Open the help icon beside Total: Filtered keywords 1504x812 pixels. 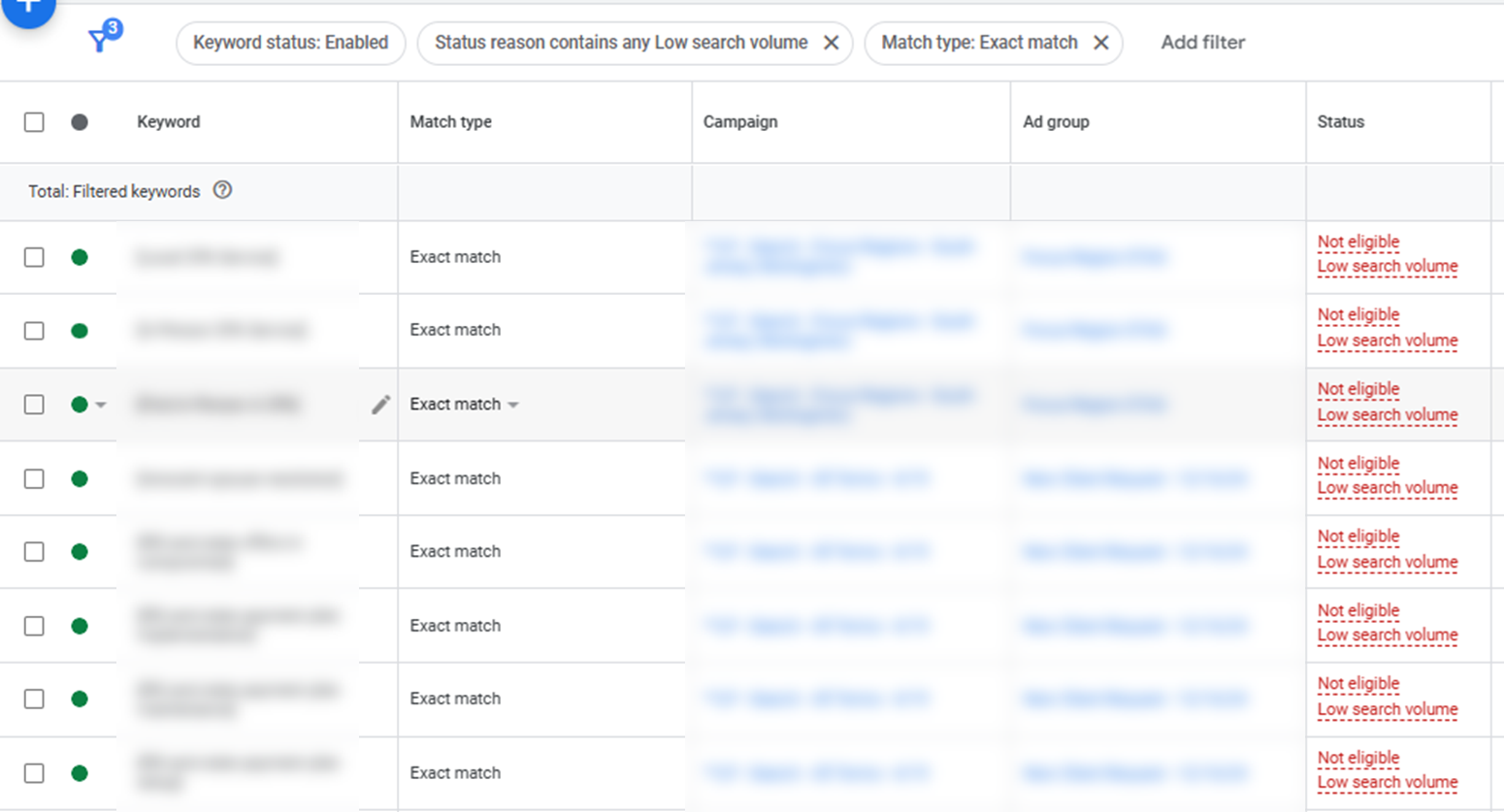[222, 190]
